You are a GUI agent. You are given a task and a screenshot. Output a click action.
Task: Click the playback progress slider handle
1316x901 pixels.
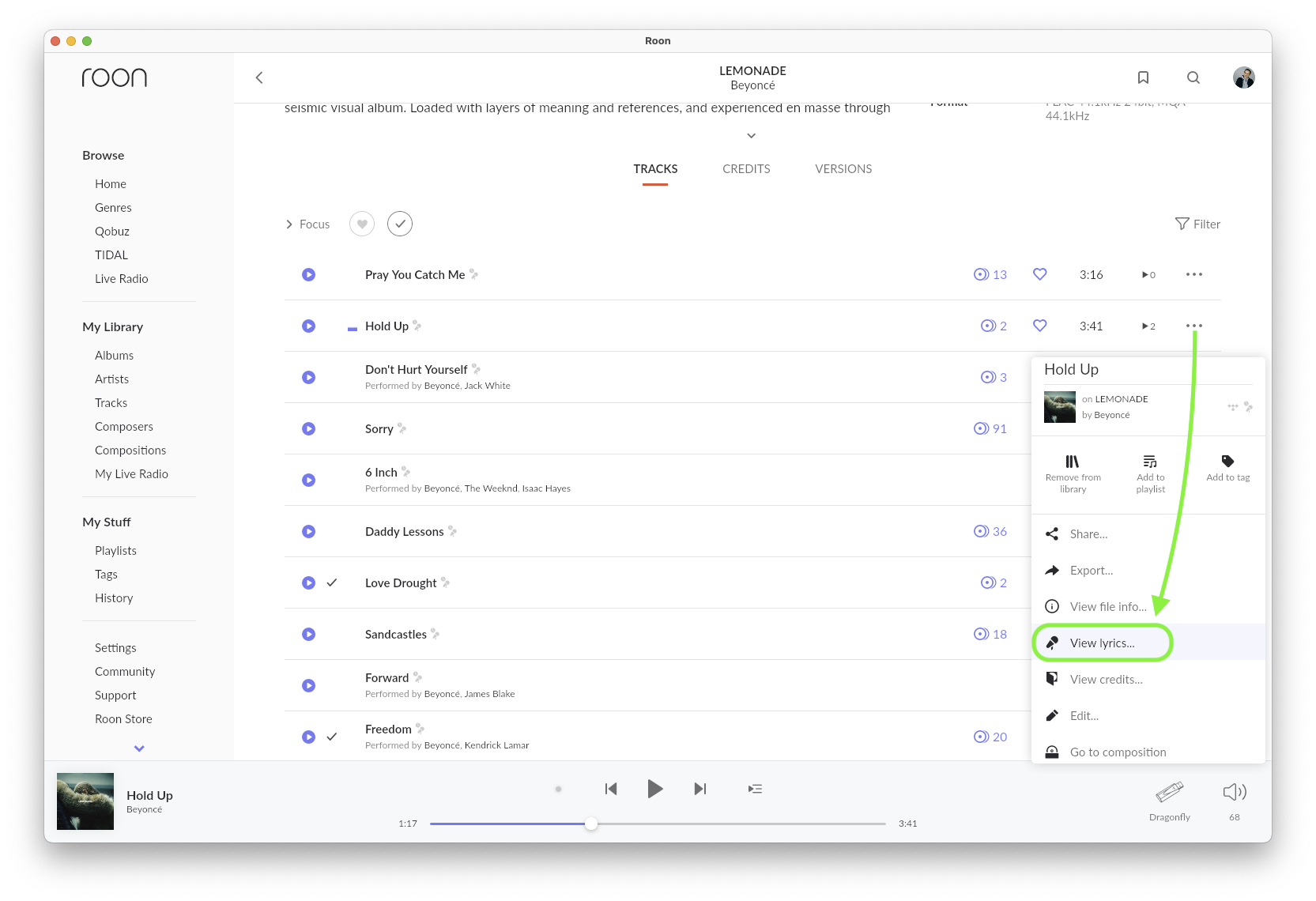591,824
